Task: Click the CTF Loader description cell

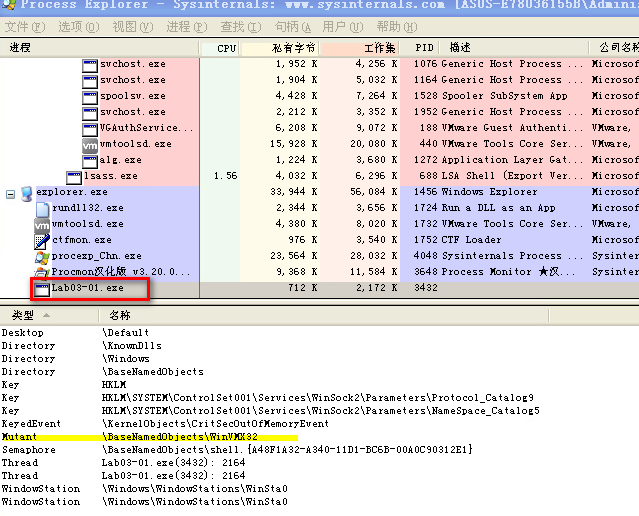Action: [x=472, y=240]
